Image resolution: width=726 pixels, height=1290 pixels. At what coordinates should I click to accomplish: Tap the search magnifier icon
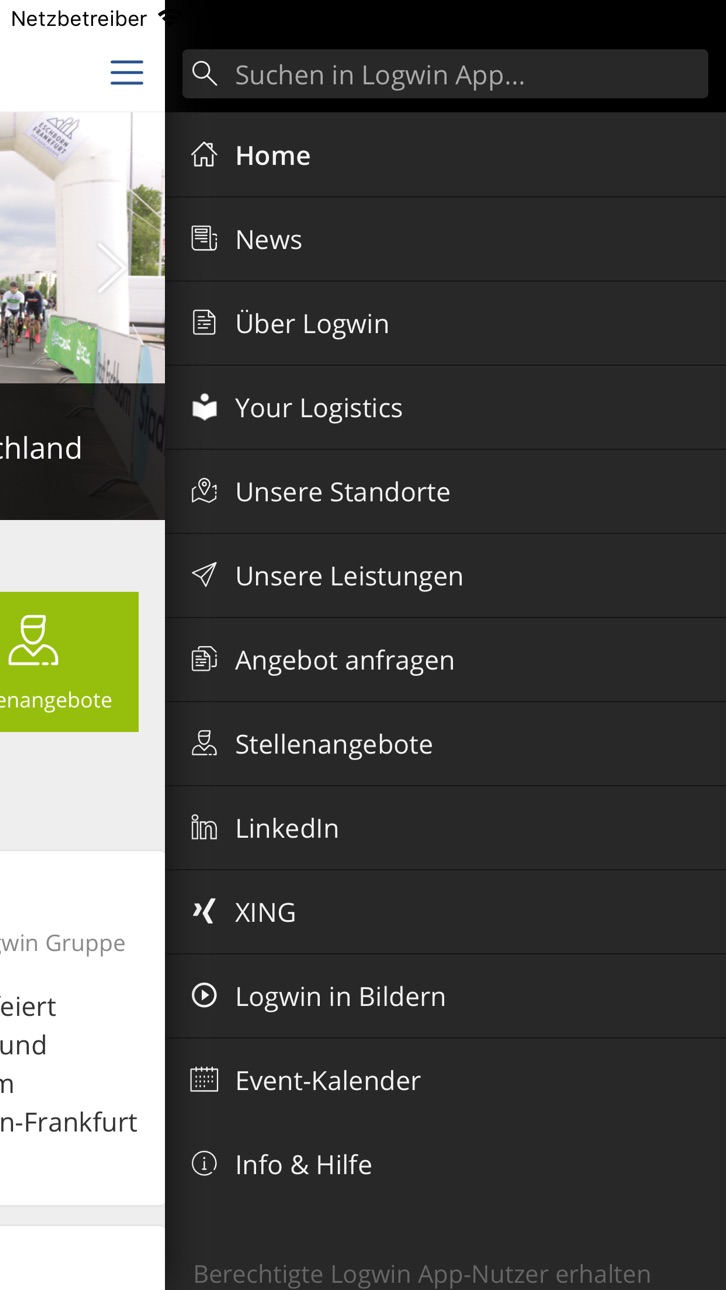[x=205, y=74]
